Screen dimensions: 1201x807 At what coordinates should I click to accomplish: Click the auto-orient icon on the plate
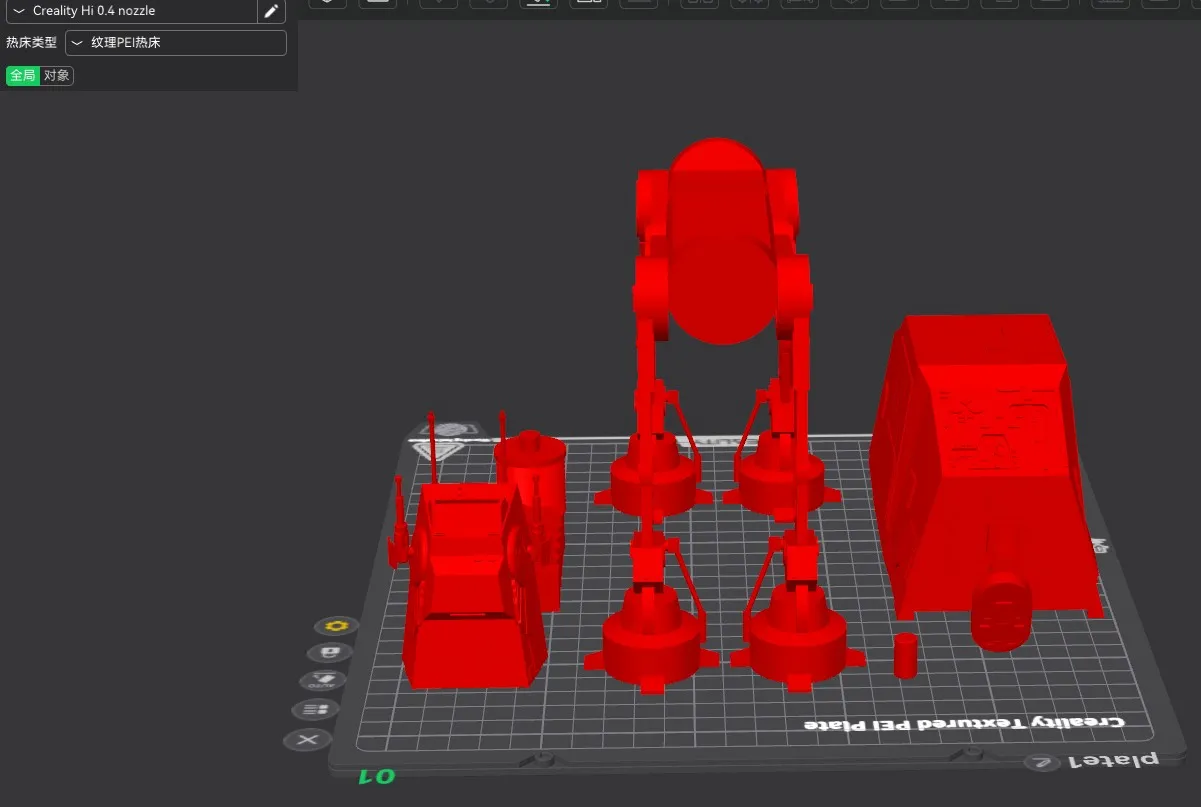322,681
